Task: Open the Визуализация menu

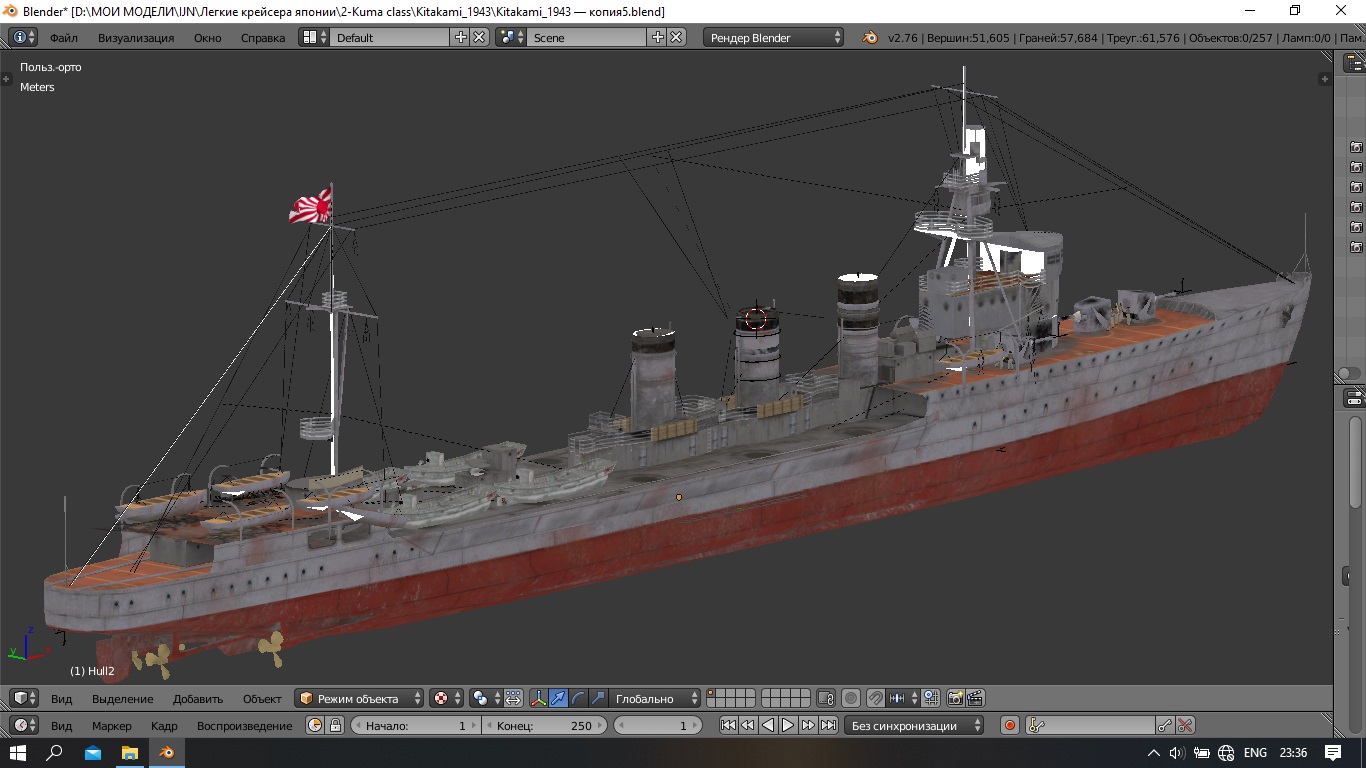Action: 136,37
